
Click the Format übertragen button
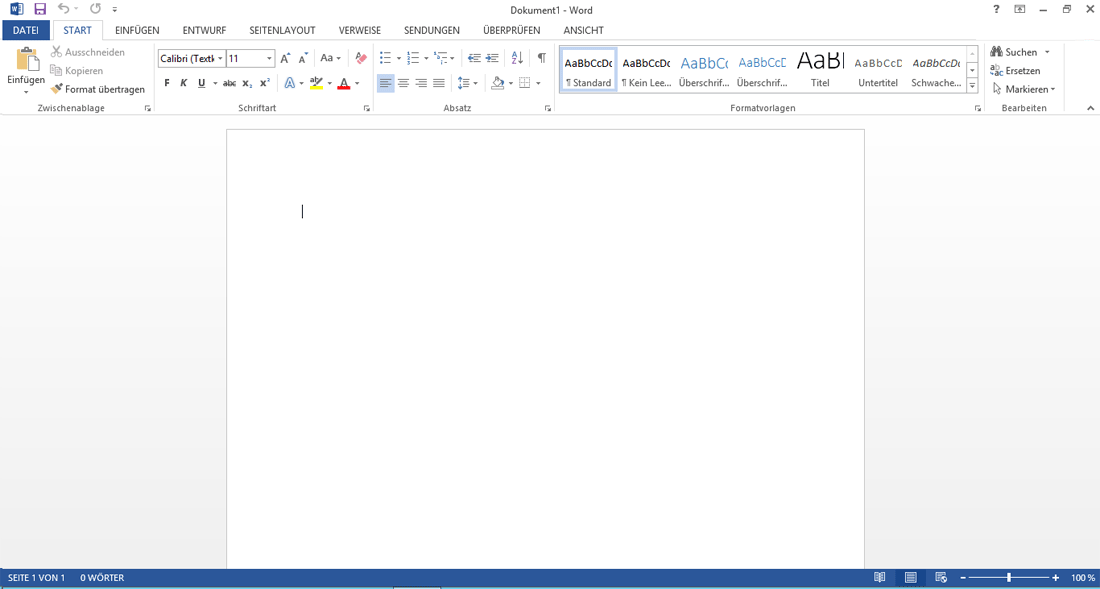[x=98, y=89]
